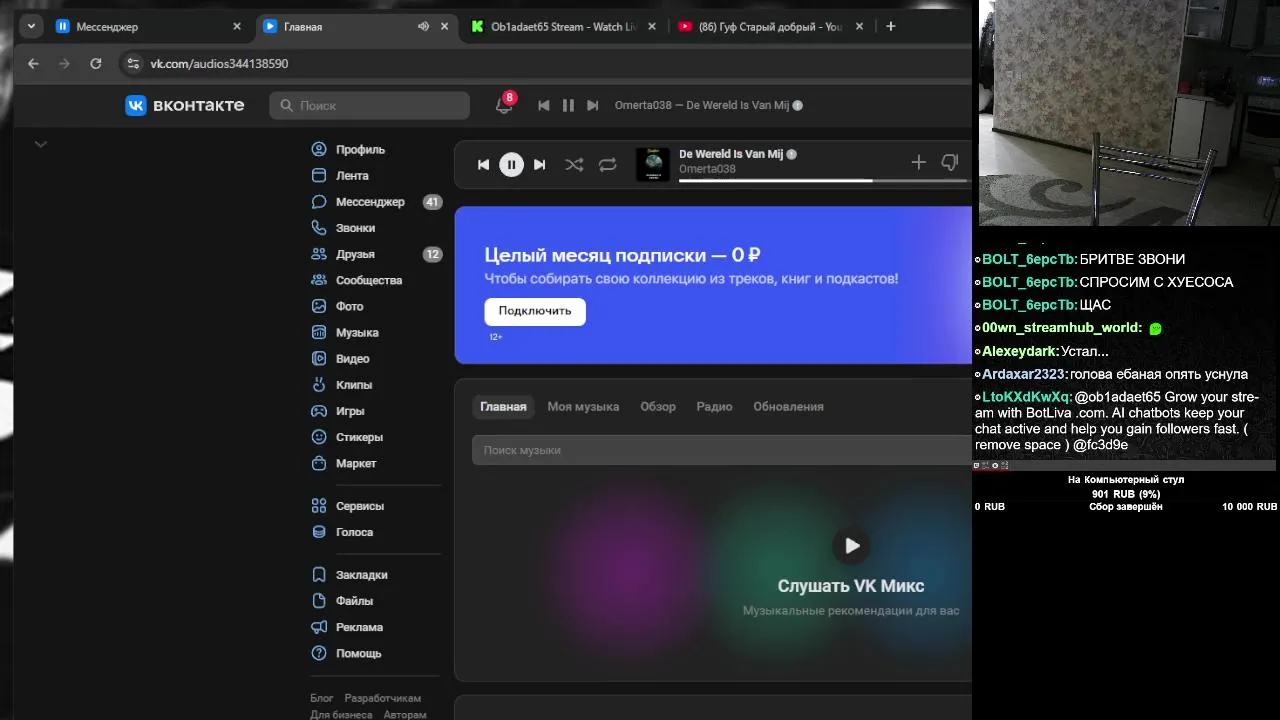Open the Для бизнеса footer link
Image resolution: width=1280 pixels, height=720 pixels.
coord(341,714)
